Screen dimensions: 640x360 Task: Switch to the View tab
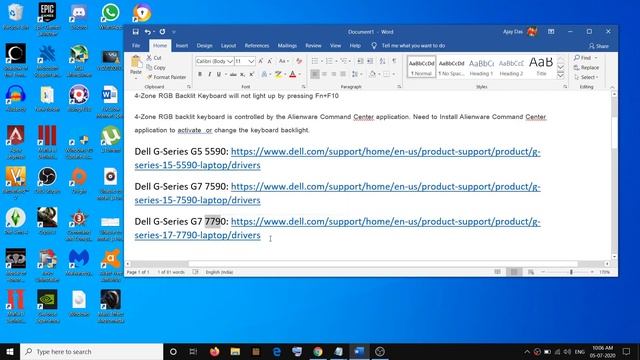click(x=336, y=46)
